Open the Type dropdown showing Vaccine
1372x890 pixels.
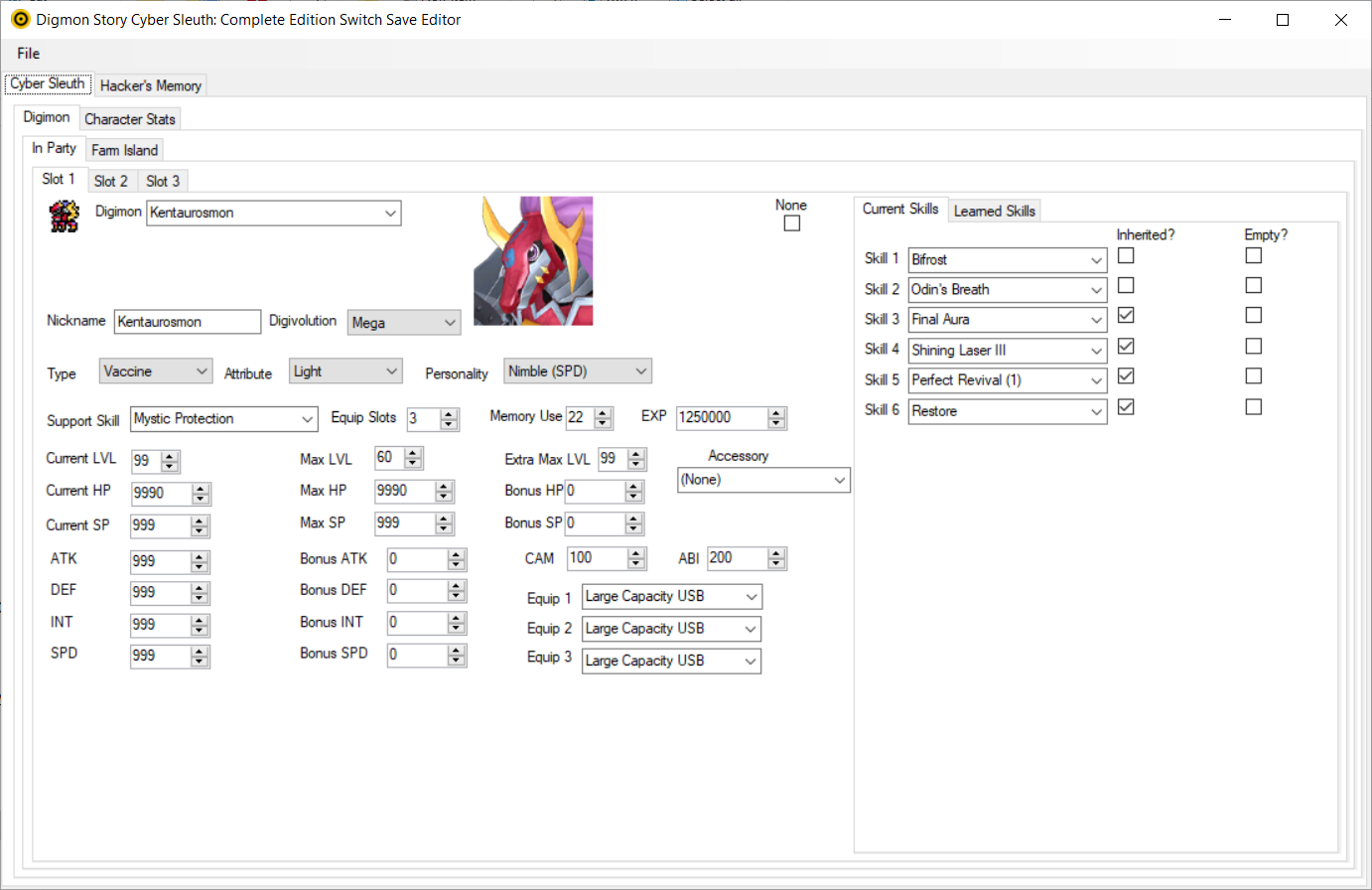tap(156, 371)
